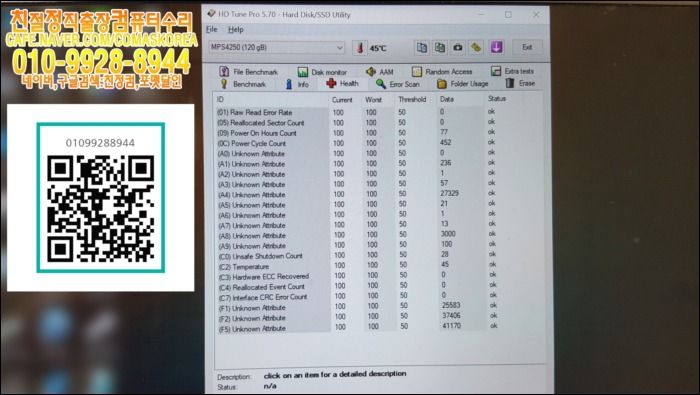The height and width of the screenshot is (395, 700).
Task: Select the (F1) Unknown Attribute row
Action: [x=357, y=307]
